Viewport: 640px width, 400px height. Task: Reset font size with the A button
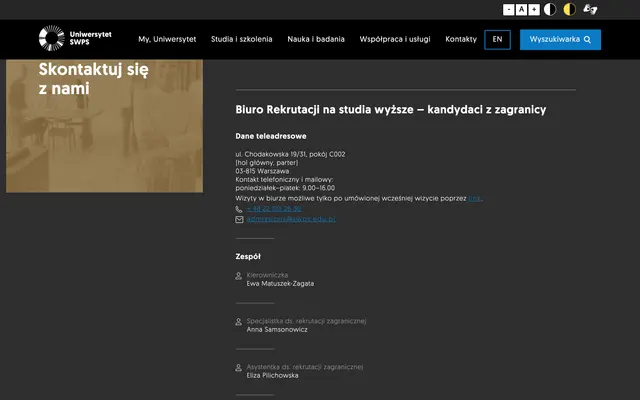pyautogui.click(x=521, y=9)
